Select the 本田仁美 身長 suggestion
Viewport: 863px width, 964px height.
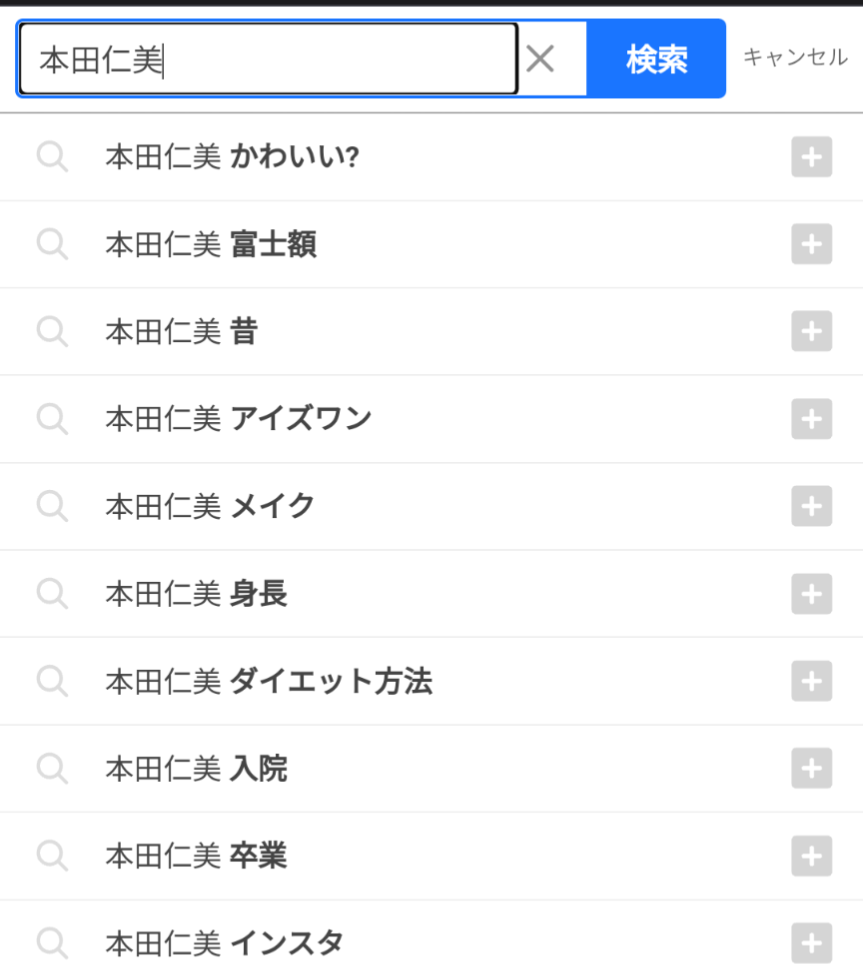pyautogui.click(x=196, y=594)
